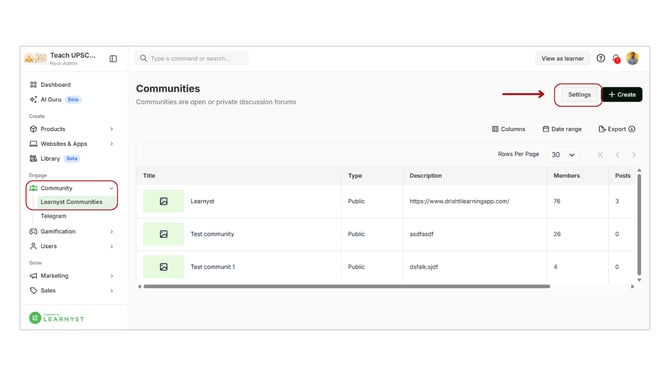Click the horizontal table scrollbar

tap(347, 286)
